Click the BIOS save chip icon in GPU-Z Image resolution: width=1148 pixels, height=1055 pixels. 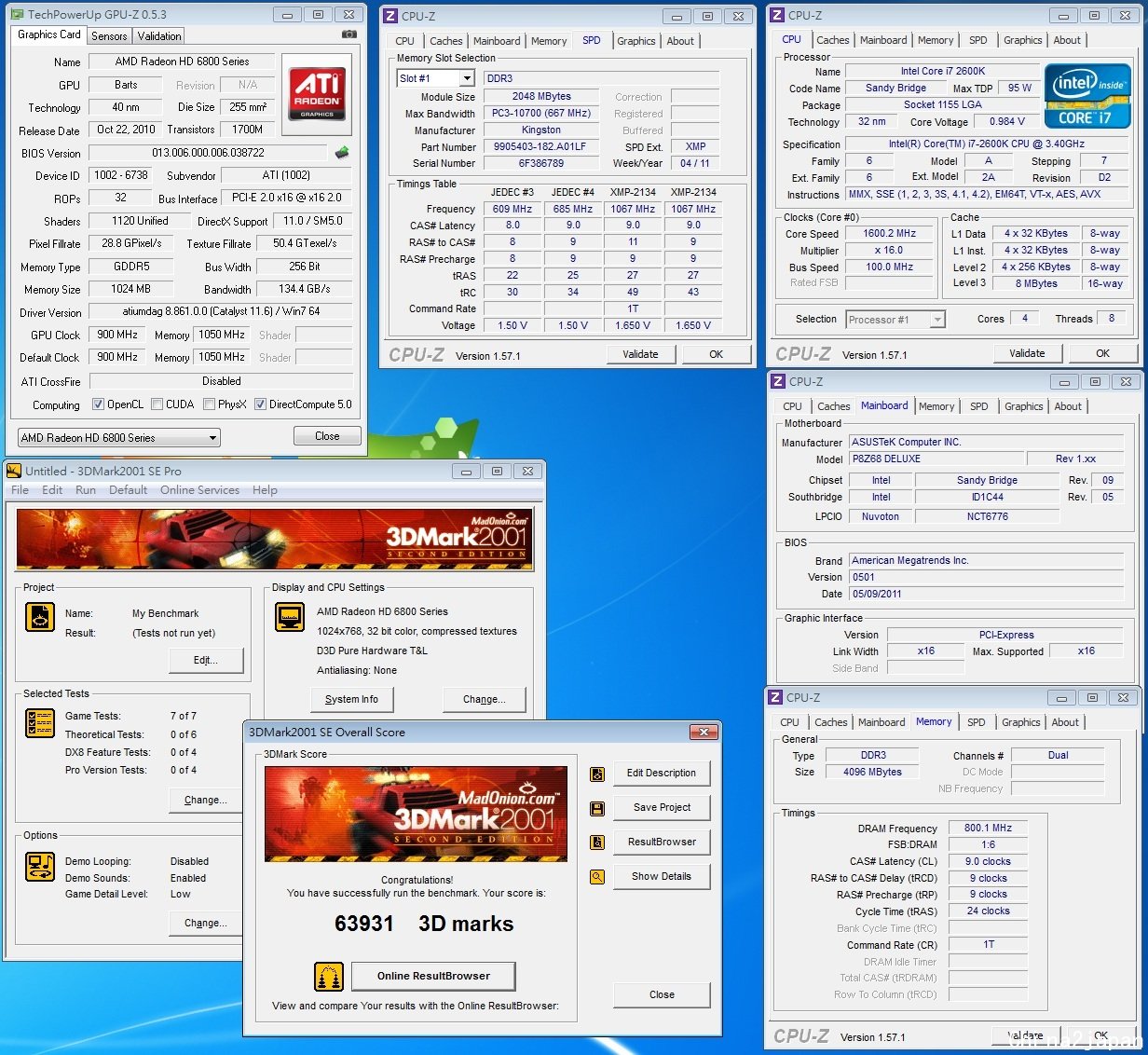tap(342, 153)
